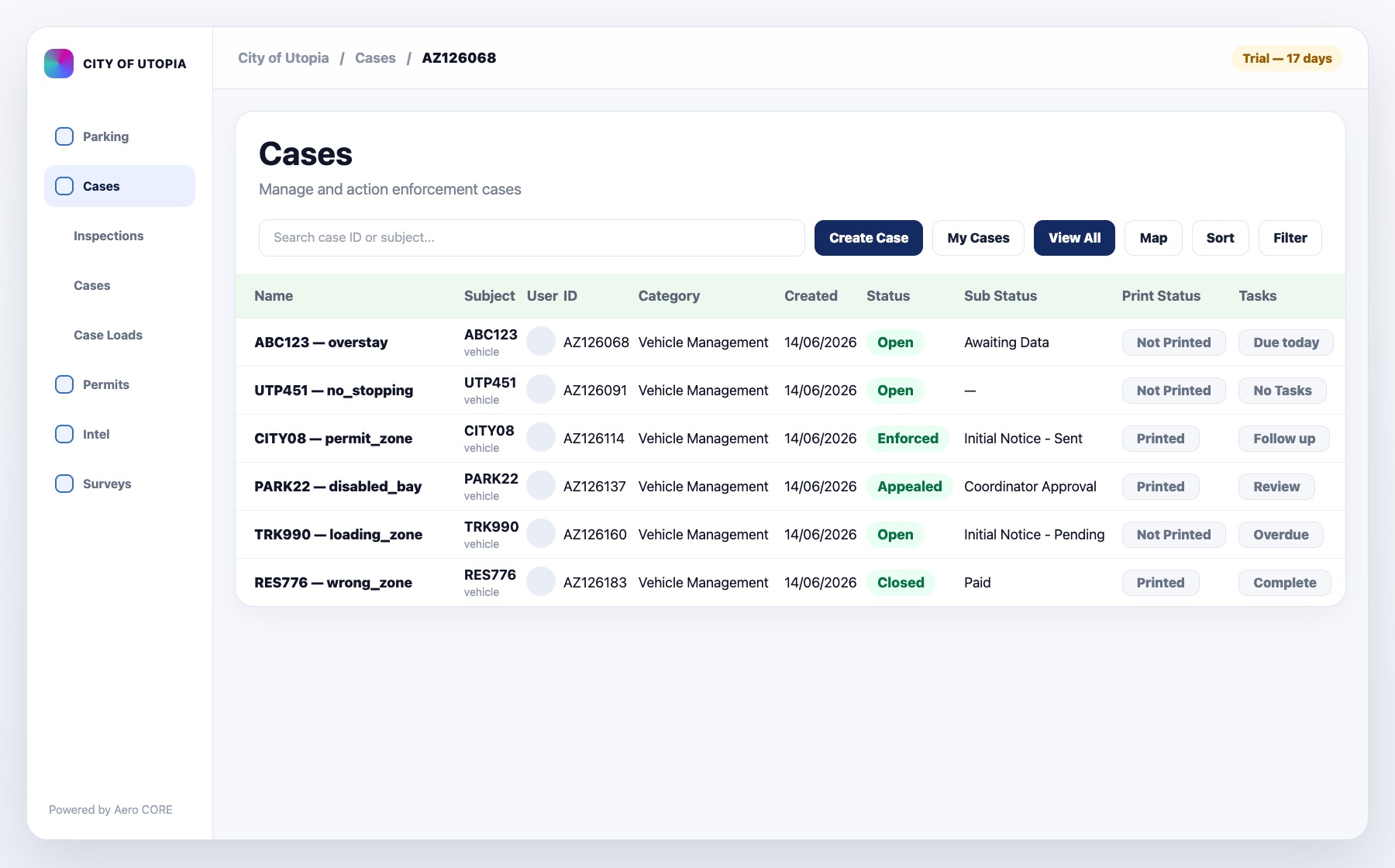Click the City of Utopia logo icon

[59, 64]
